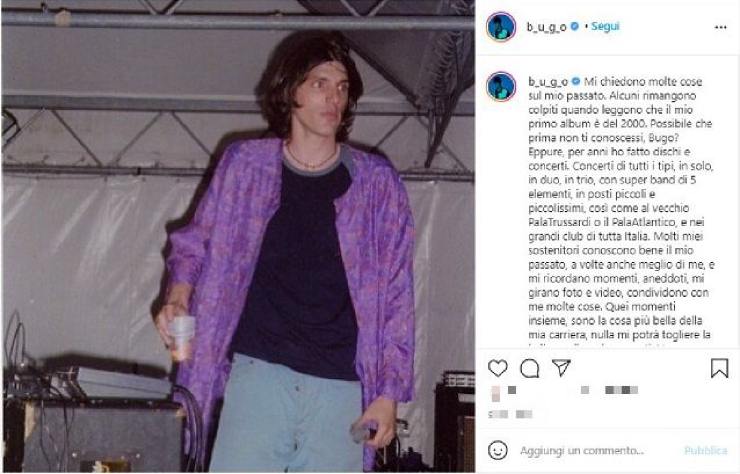Click the Pubblica button
The width and height of the screenshot is (740, 474).
(x=706, y=450)
